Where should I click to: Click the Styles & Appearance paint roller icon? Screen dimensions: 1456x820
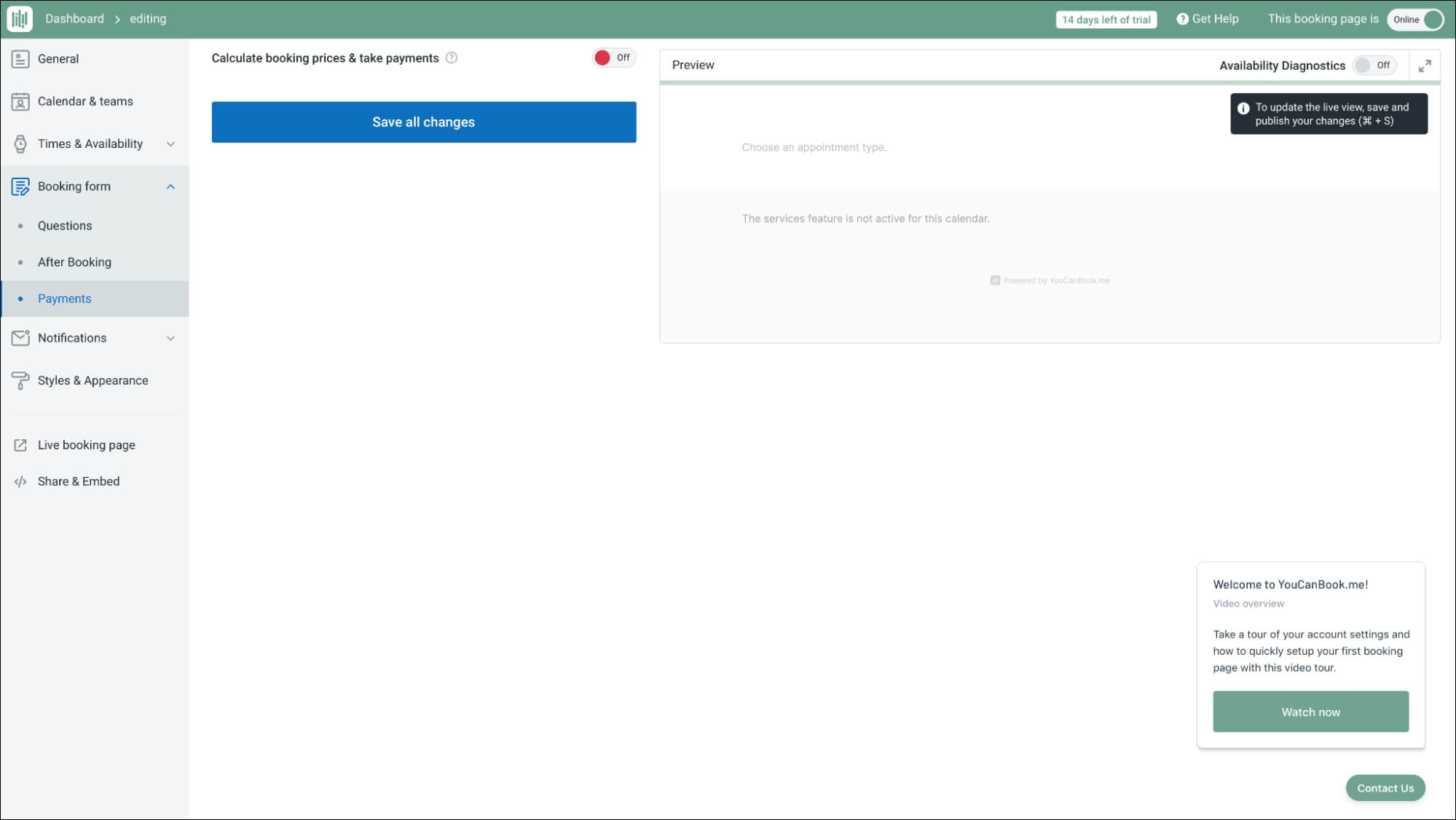tap(20, 380)
